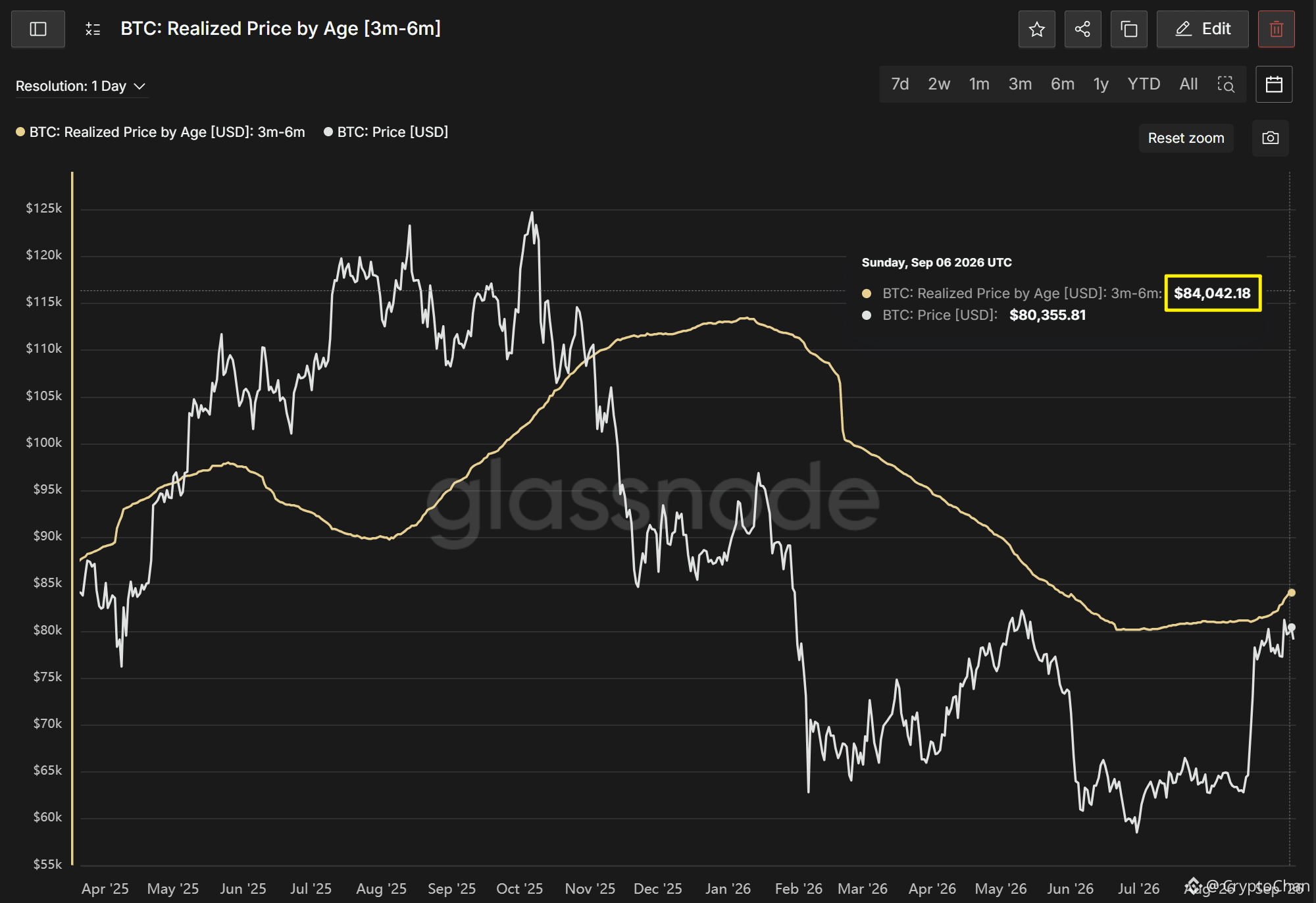Activate the zoom selection icon

[x=1226, y=84]
